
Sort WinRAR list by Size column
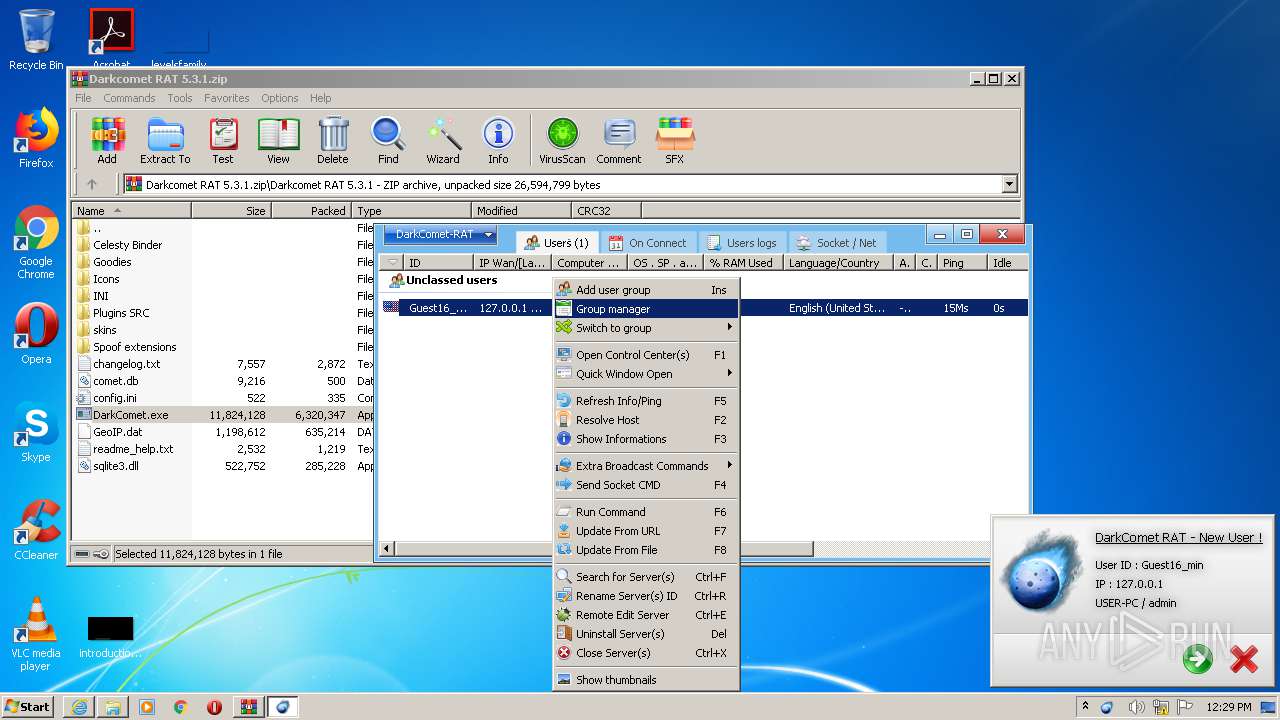coord(231,211)
